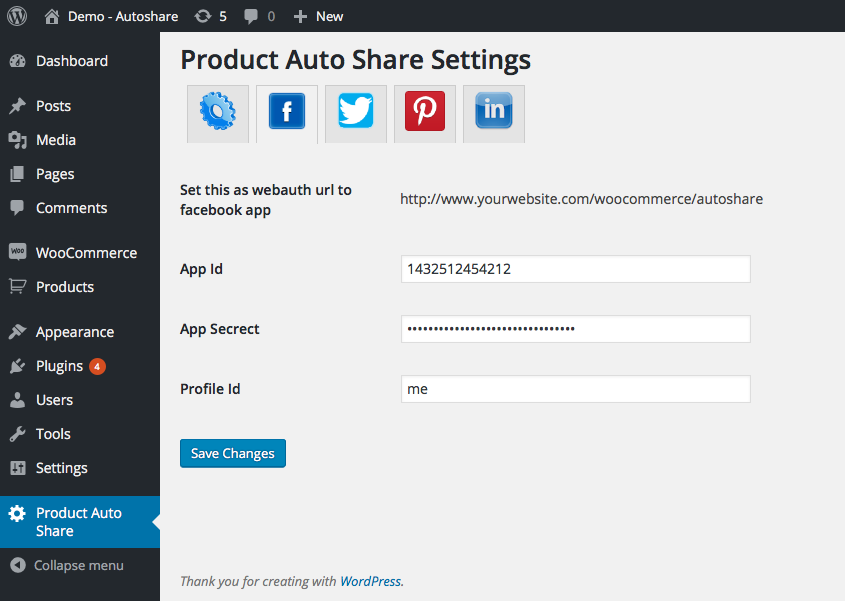The height and width of the screenshot is (601, 845).
Task: Click the Save Changes button
Action: [x=233, y=453]
